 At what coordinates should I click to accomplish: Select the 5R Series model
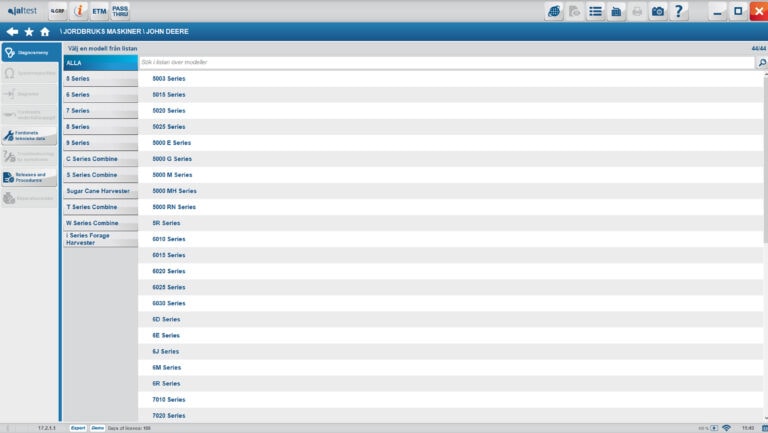[x=451, y=223]
